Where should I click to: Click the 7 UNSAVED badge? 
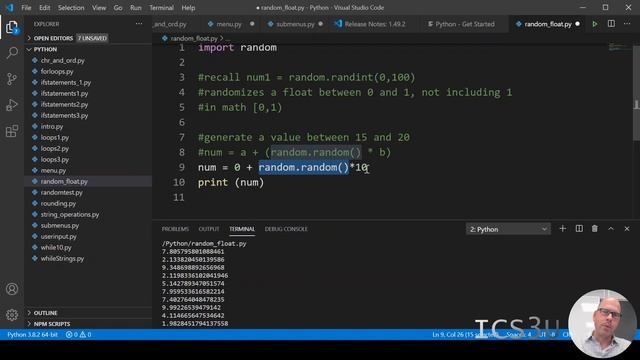click(92, 38)
